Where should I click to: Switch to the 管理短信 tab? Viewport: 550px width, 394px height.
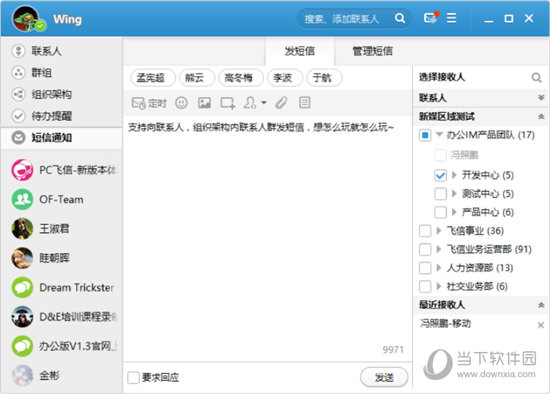(x=373, y=51)
